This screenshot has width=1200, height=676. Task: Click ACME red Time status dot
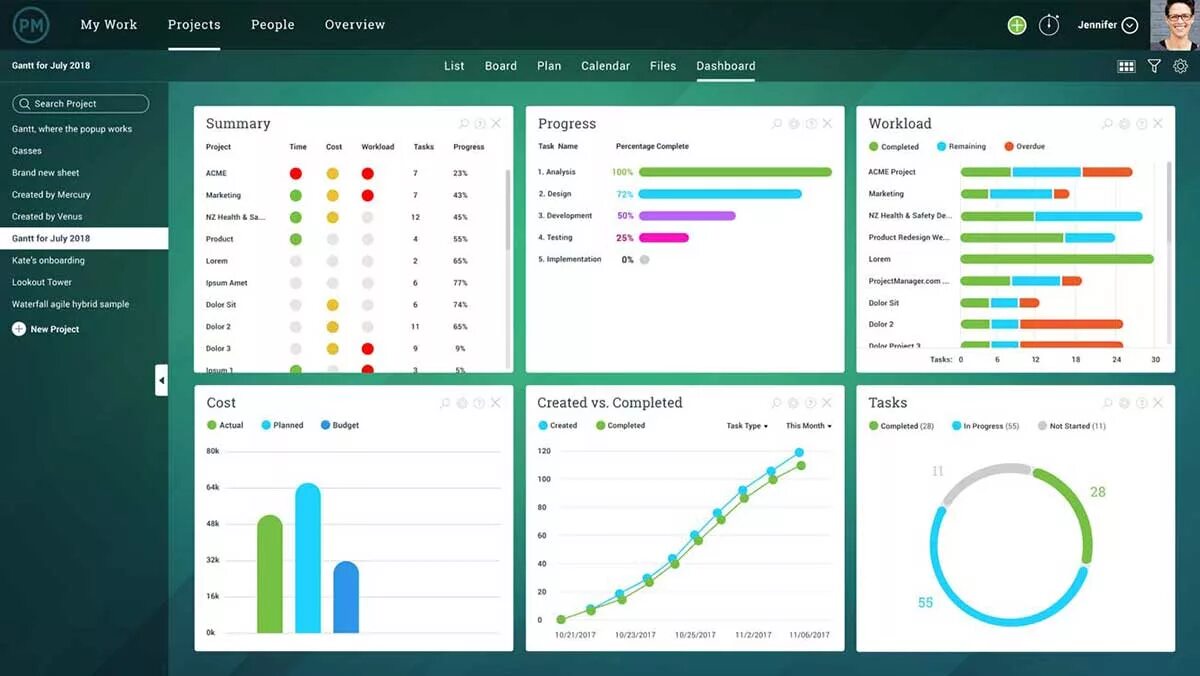click(296, 173)
